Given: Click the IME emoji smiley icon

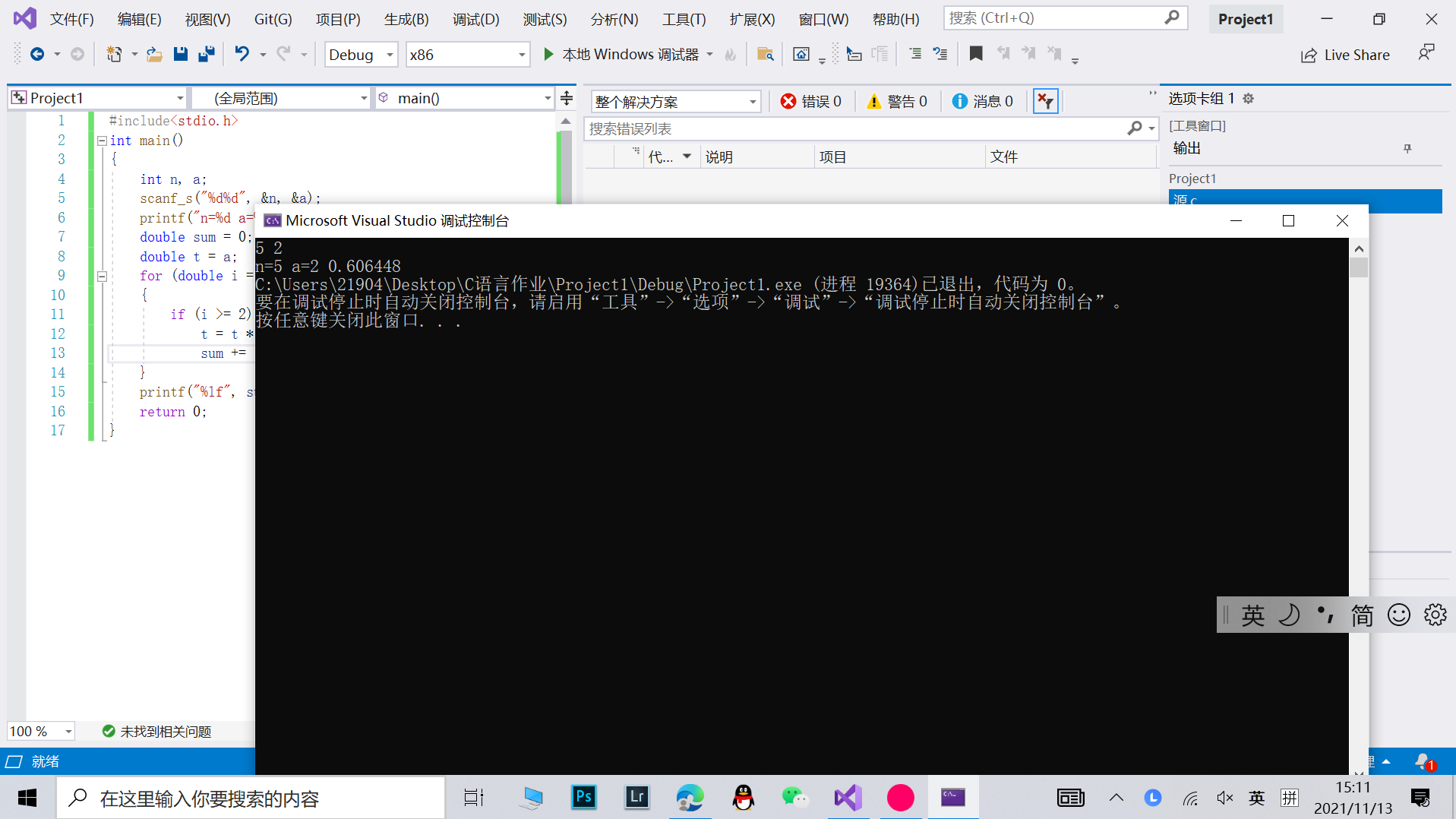Looking at the screenshot, I should (1398, 614).
